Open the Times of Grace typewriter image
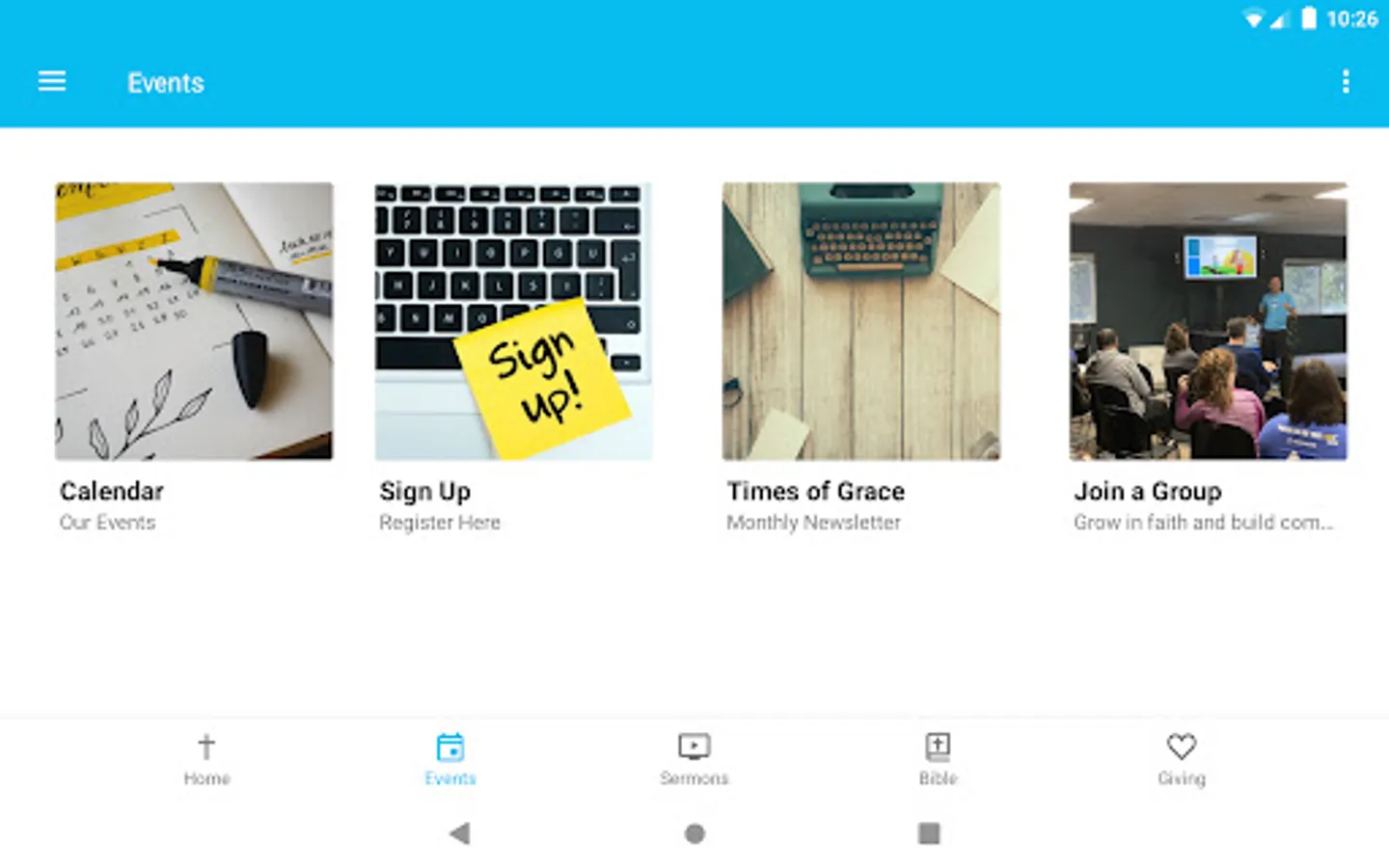 tap(861, 321)
